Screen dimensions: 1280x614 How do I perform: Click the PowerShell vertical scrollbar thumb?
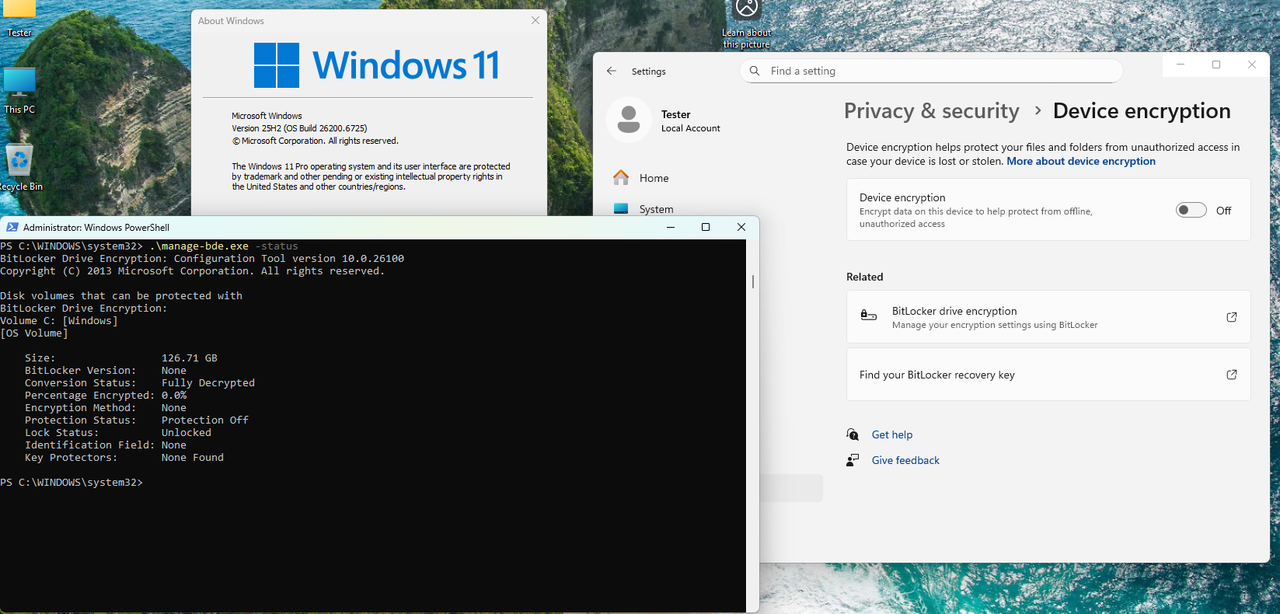coord(752,282)
